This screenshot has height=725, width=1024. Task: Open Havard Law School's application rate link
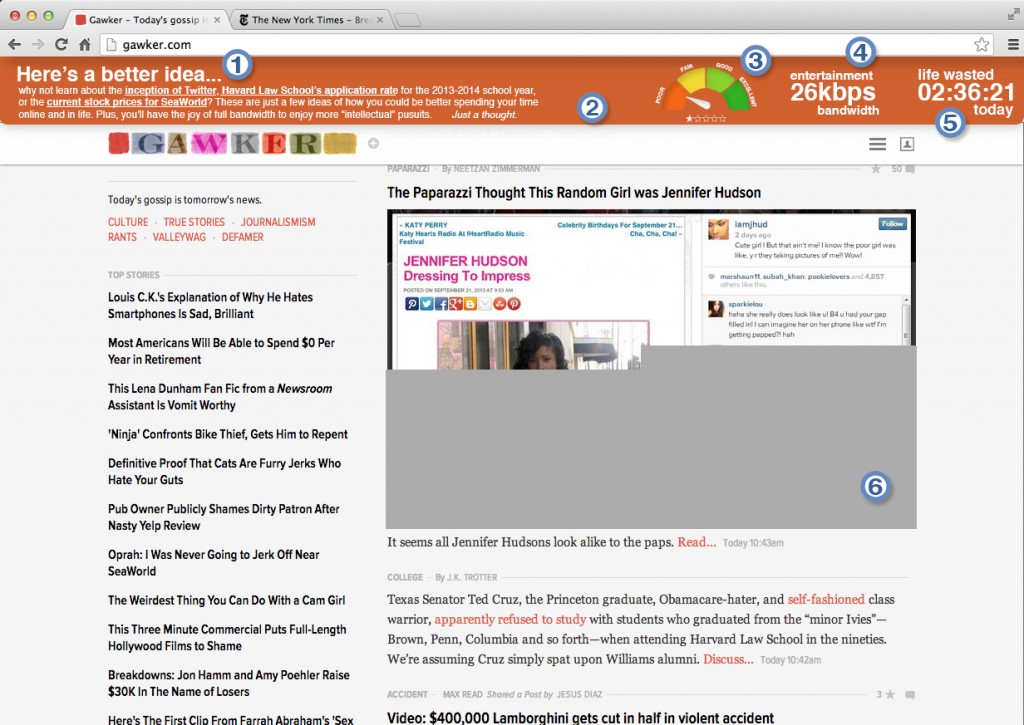[310, 91]
